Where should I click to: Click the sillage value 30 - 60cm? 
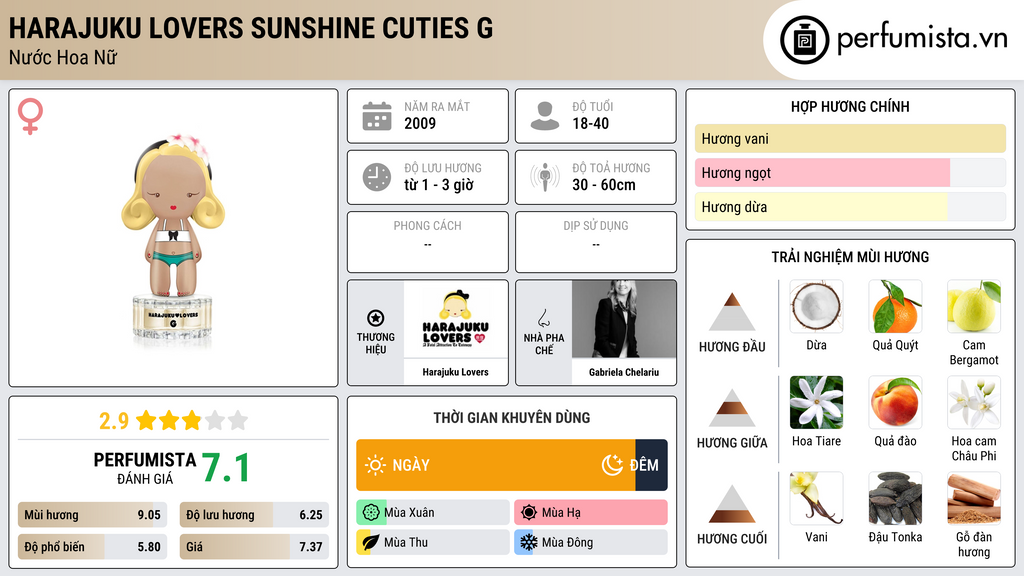click(603, 185)
